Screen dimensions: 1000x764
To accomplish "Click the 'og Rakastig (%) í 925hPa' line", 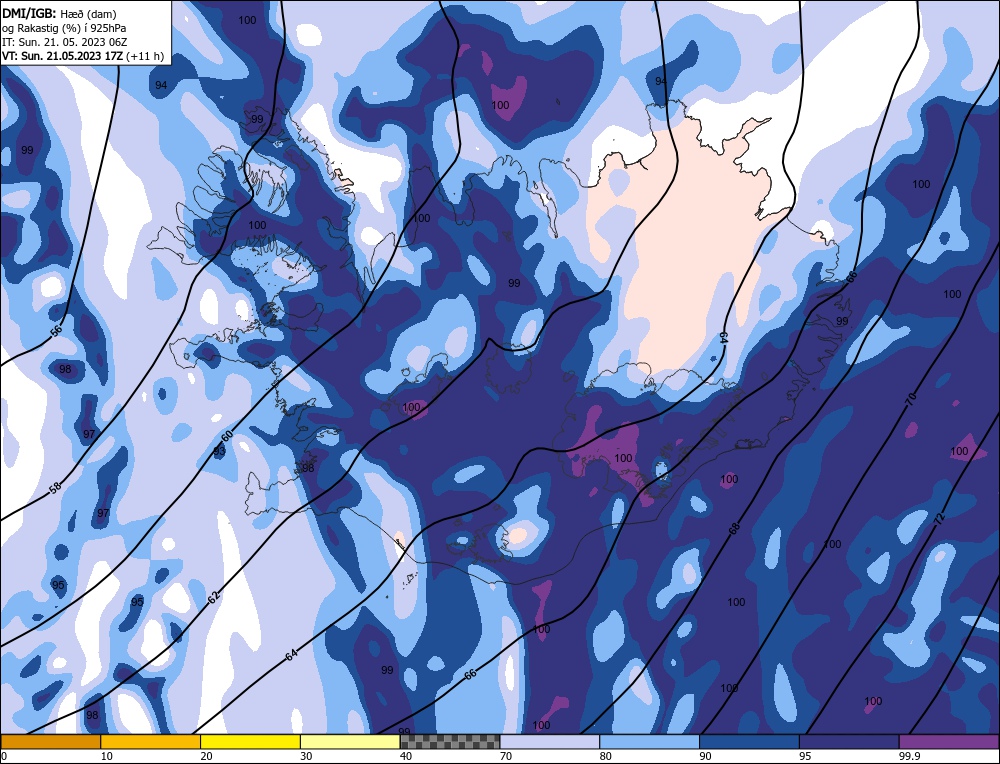I will [64, 28].
